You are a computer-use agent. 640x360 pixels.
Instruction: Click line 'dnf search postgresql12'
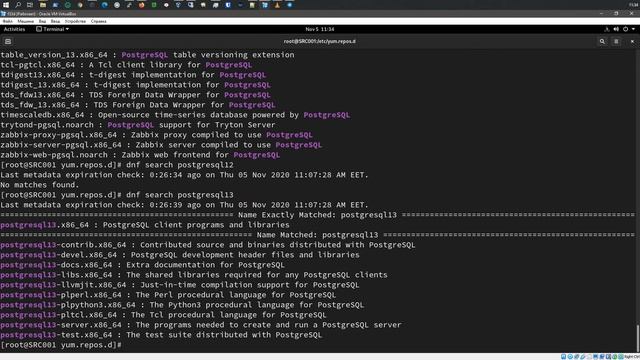[117, 165]
